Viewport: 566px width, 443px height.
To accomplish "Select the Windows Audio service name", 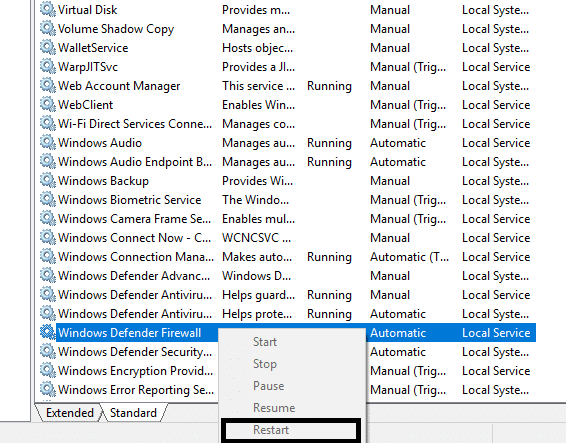I will pos(100,143).
